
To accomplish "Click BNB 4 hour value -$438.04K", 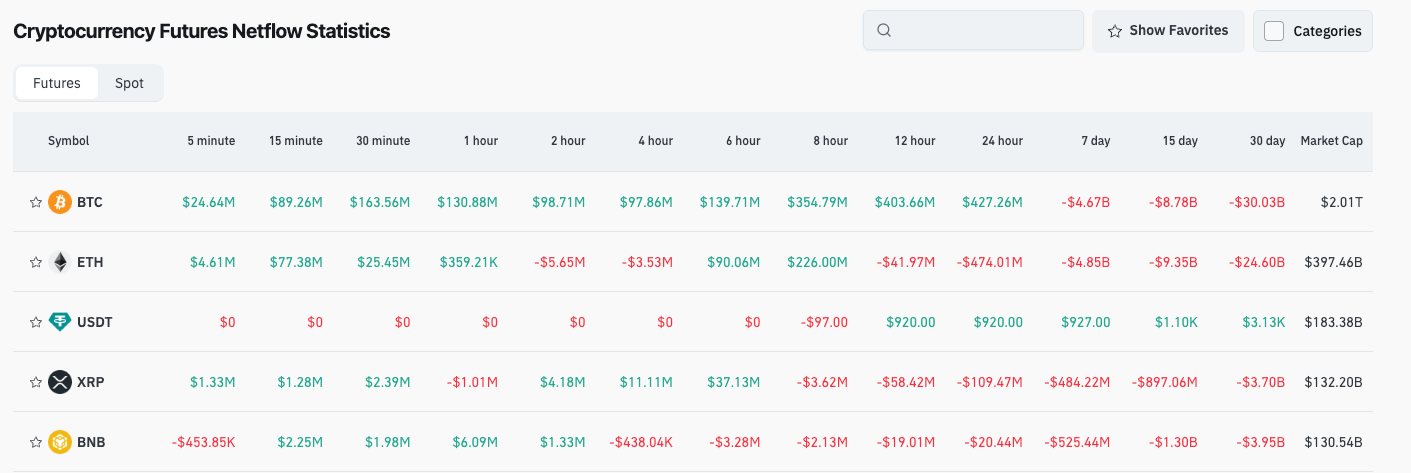I will pyautogui.click(x=641, y=442).
